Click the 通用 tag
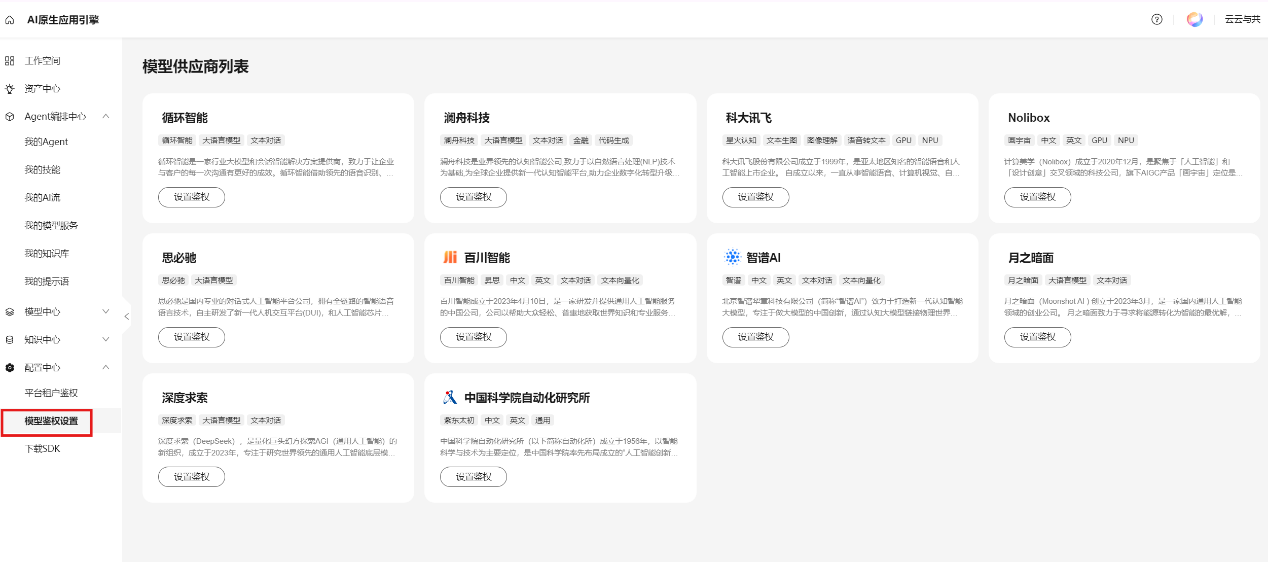This screenshot has width=1268, height=562. (543, 420)
